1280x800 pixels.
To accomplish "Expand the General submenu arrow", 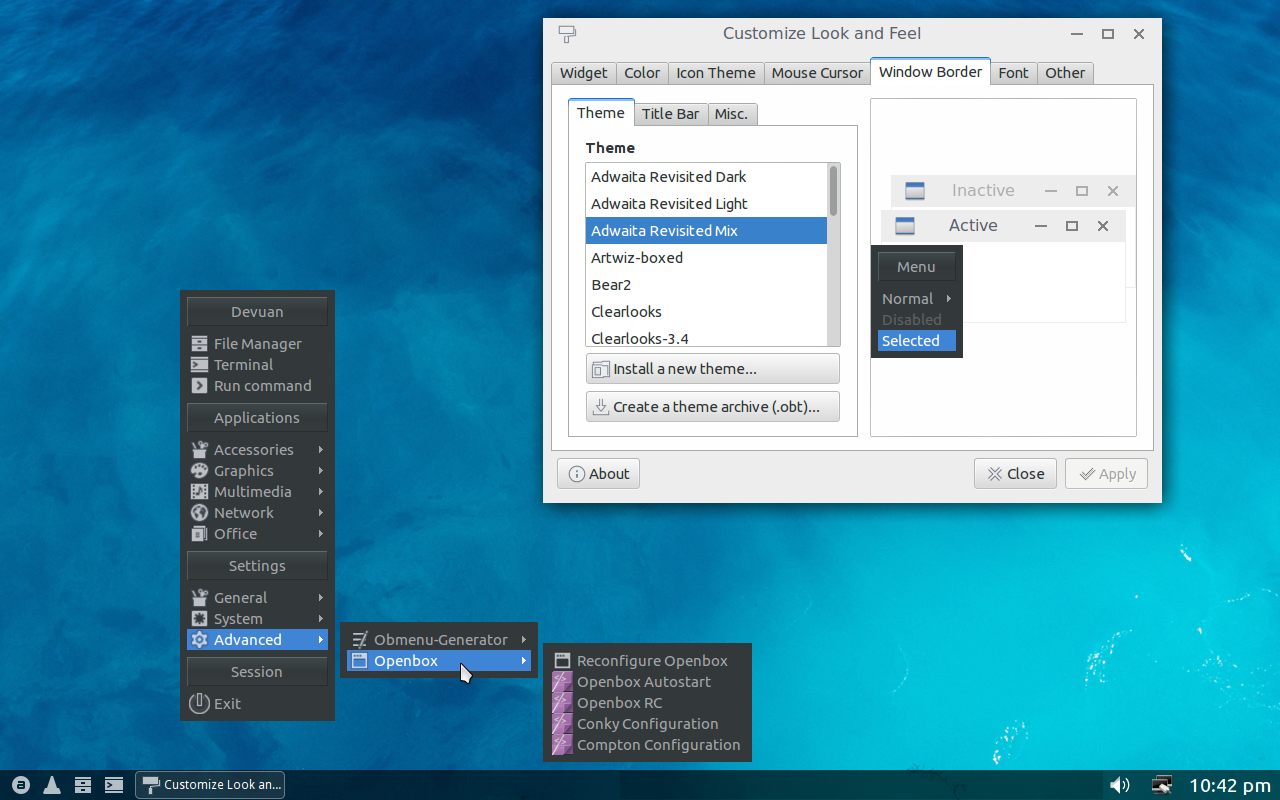I will [x=321, y=598].
